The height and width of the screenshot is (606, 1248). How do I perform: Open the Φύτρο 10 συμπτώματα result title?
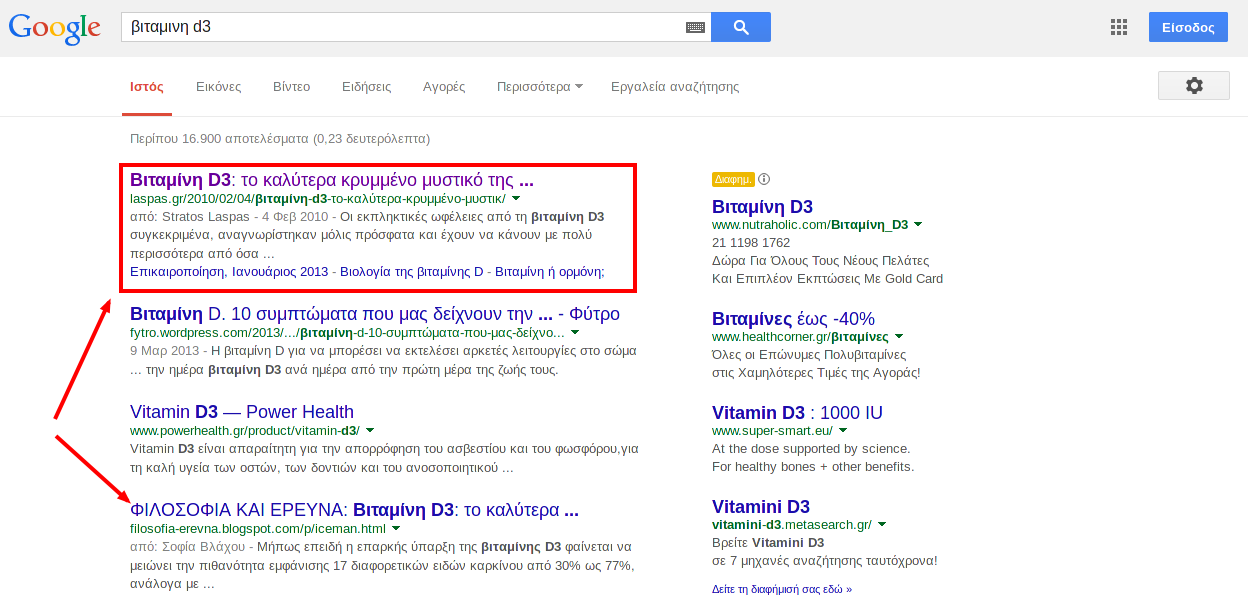[375, 313]
